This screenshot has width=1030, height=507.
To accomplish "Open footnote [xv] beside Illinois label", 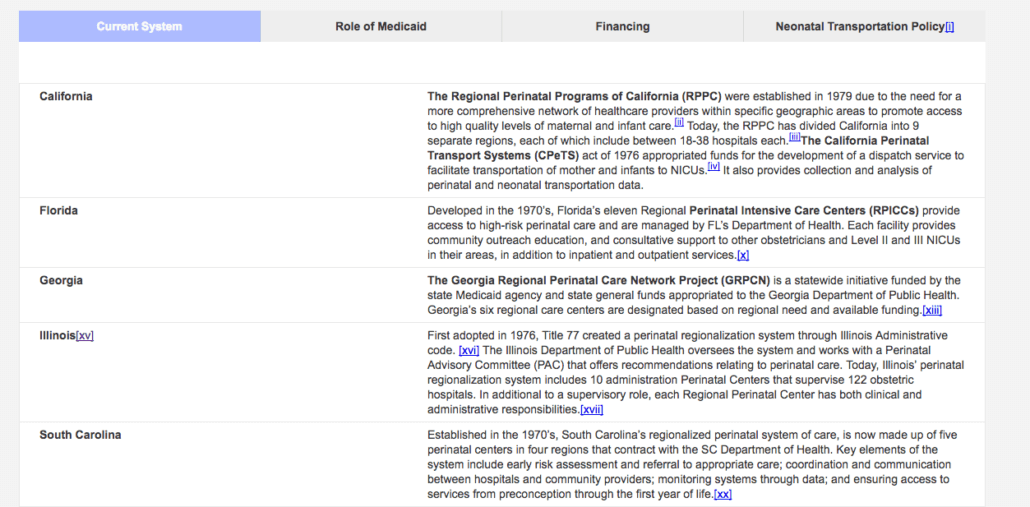I will (85, 335).
